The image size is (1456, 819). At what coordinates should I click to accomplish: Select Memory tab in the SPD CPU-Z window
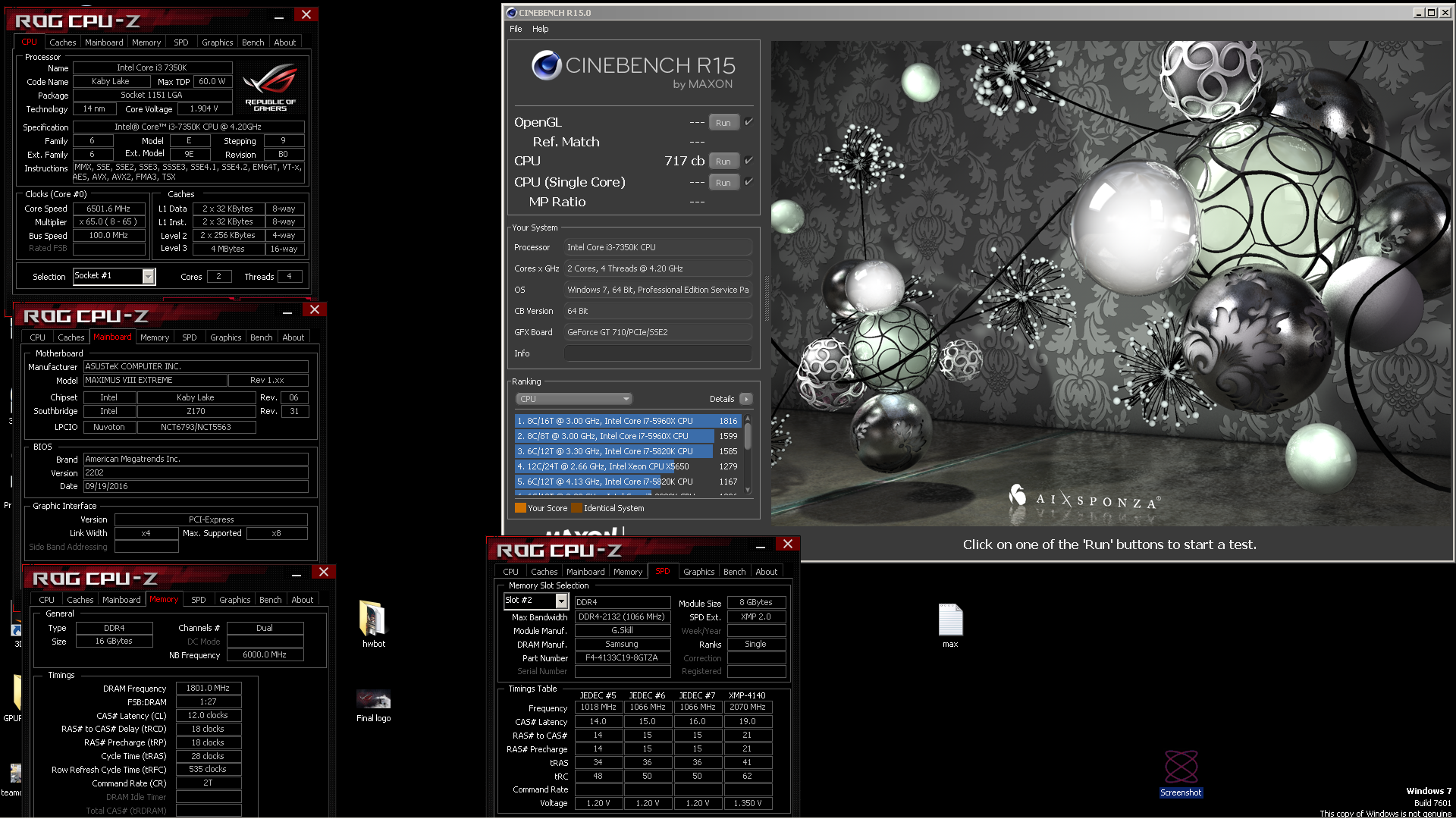(628, 572)
